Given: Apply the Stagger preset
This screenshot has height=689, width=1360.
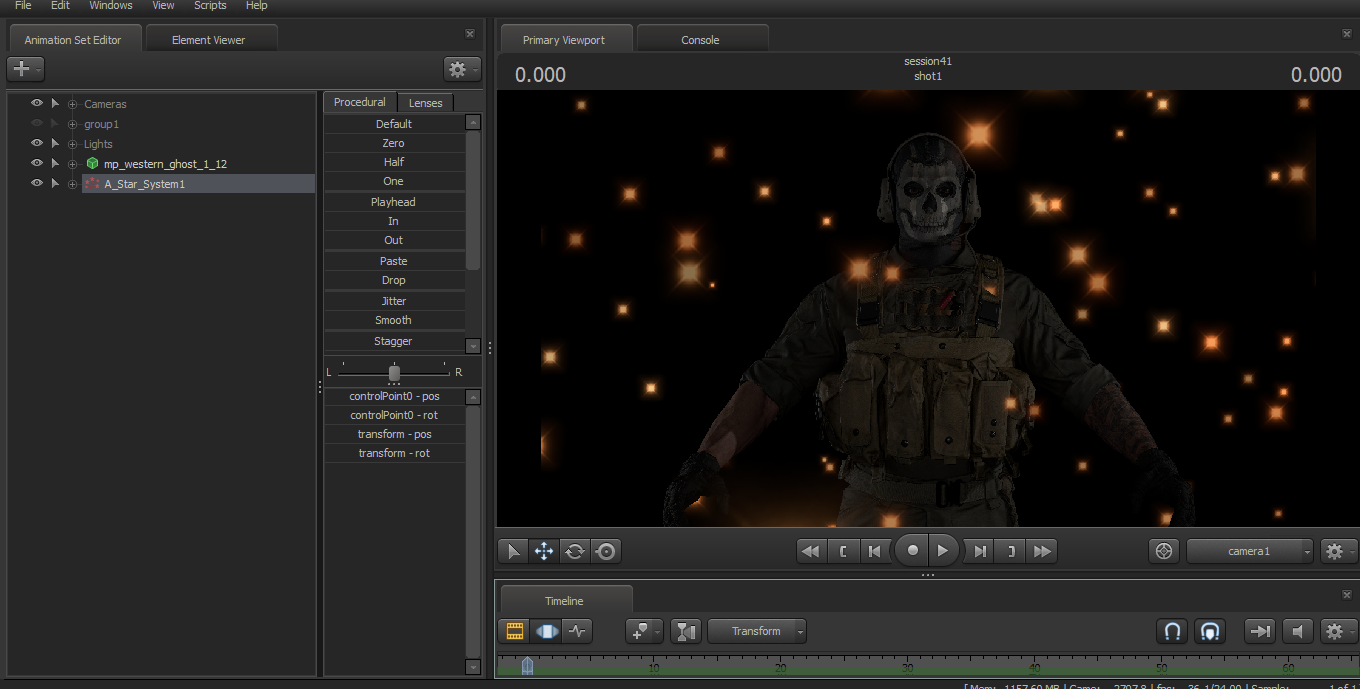Looking at the screenshot, I should tap(394, 341).
